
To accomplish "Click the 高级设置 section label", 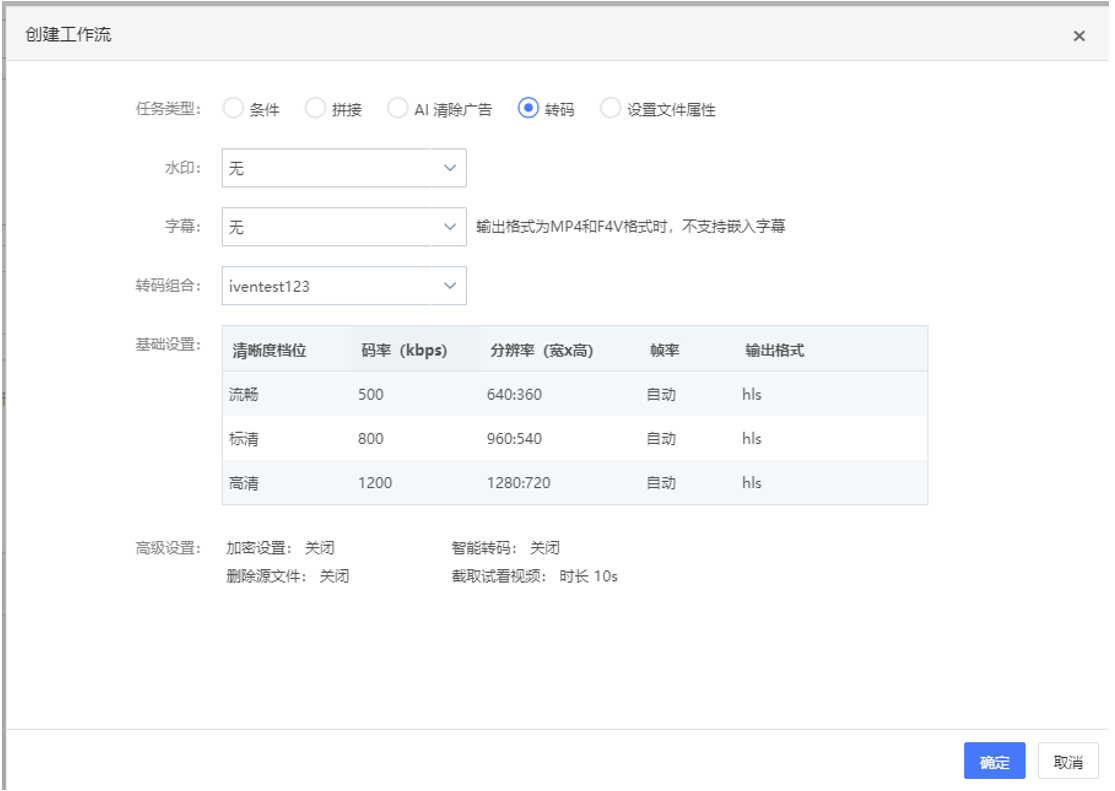I will pos(169,548).
